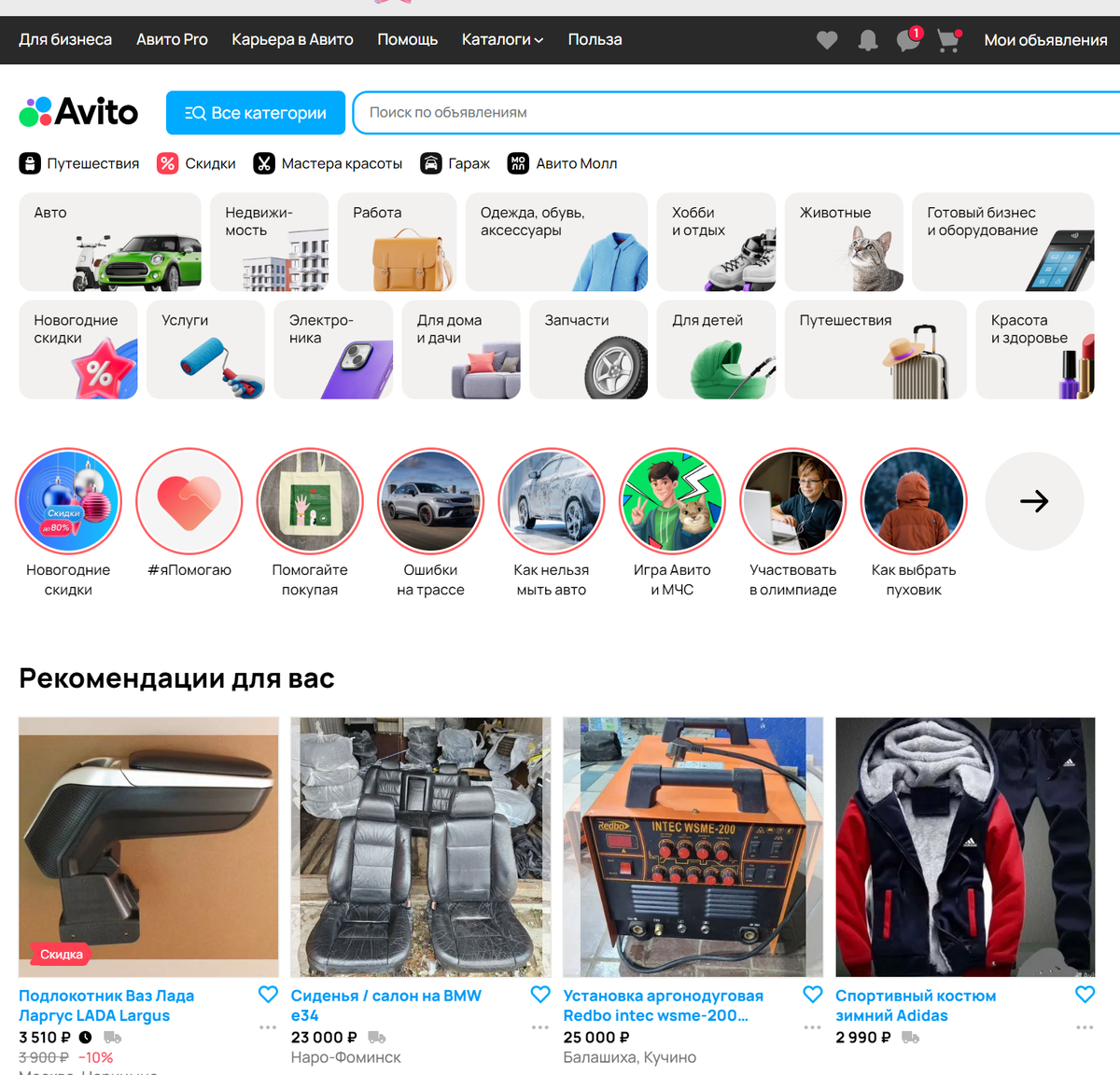The width and height of the screenshot is (1120, 1075).
Task: Open Подлокотник Ваз Лада Ларгус listing title
Action: click(x=106, y=1006)
